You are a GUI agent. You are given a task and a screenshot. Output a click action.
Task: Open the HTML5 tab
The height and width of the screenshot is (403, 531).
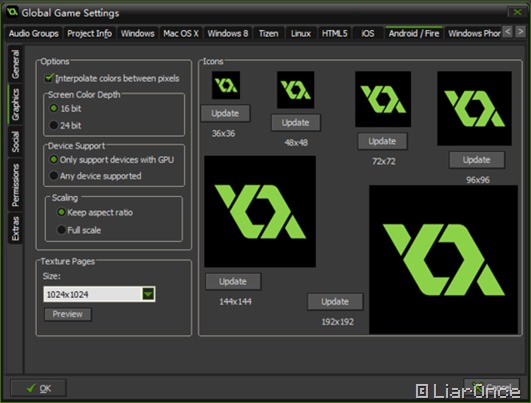(335, 33)
